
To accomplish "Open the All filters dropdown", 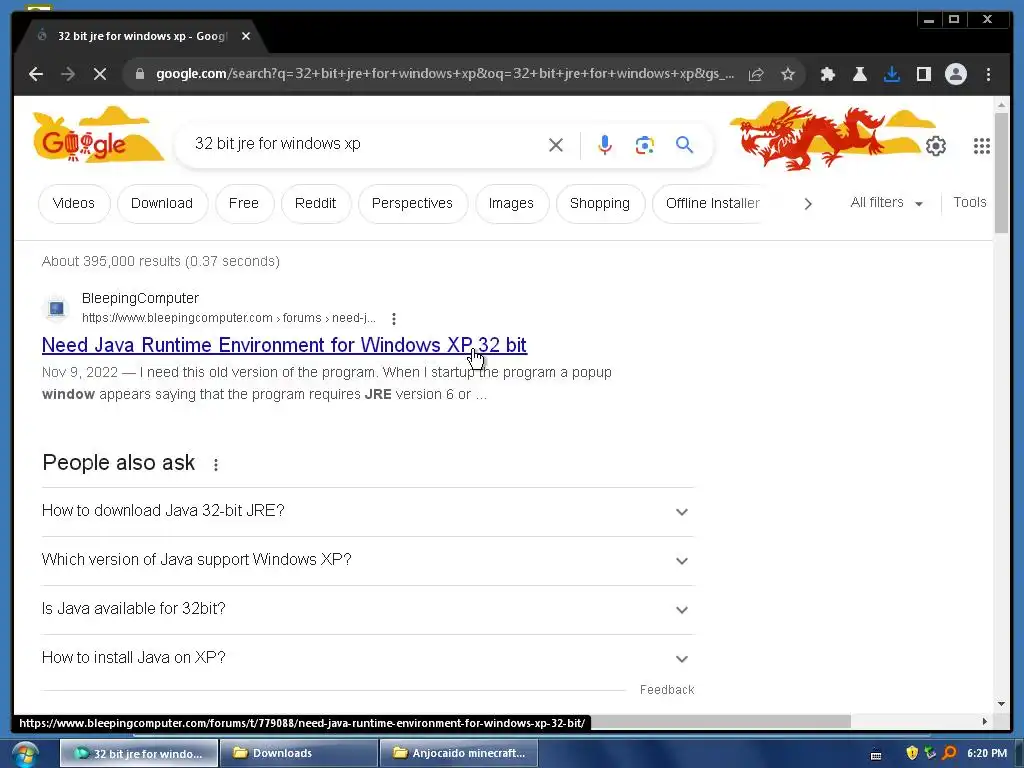I will click(x=886, y=203).
